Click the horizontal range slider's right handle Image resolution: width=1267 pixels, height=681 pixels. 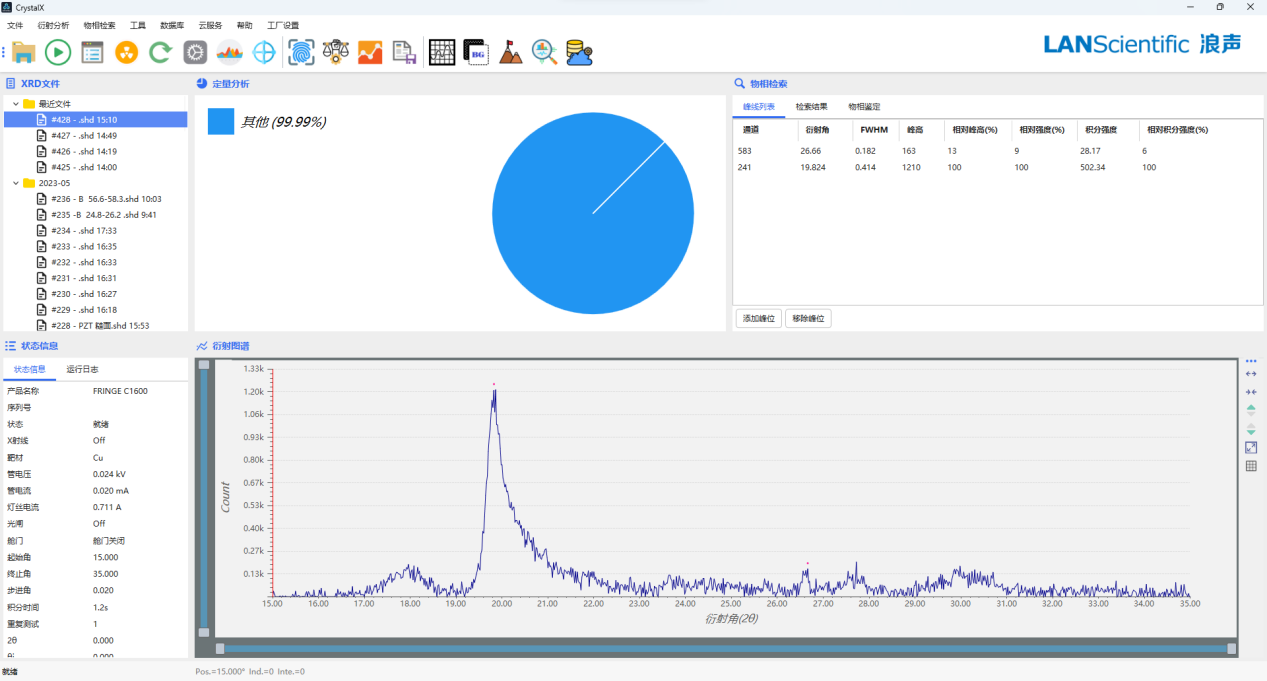pyautogui.click(x=1232, y=649)
